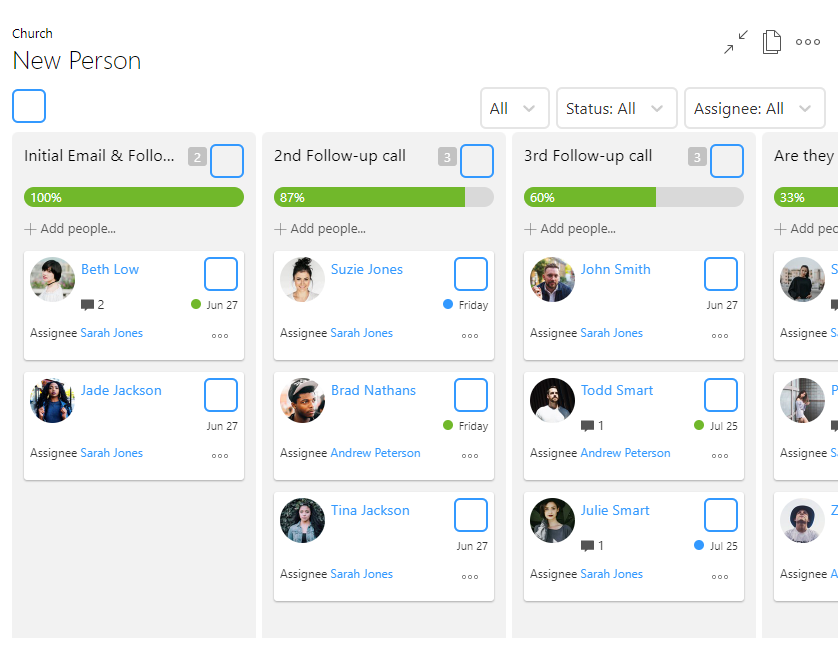Click the blue status dot on Suzie Jones card

[448, 304]
